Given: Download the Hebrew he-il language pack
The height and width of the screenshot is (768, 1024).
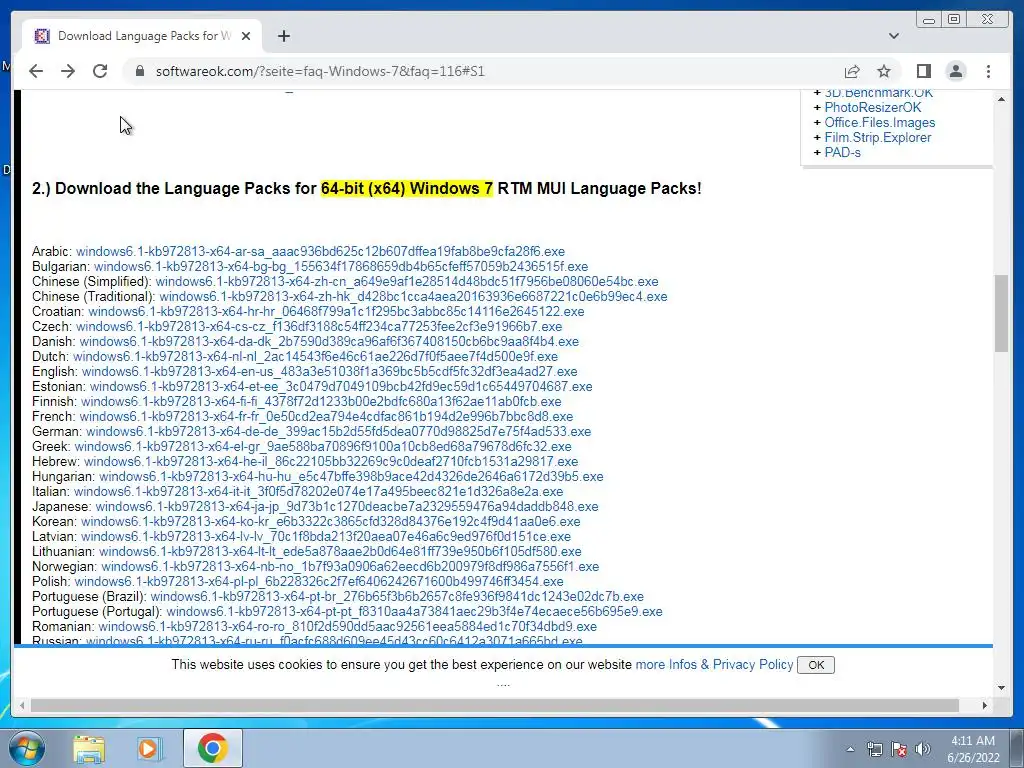Looking at the screenshot, I should tap(331, 462).
